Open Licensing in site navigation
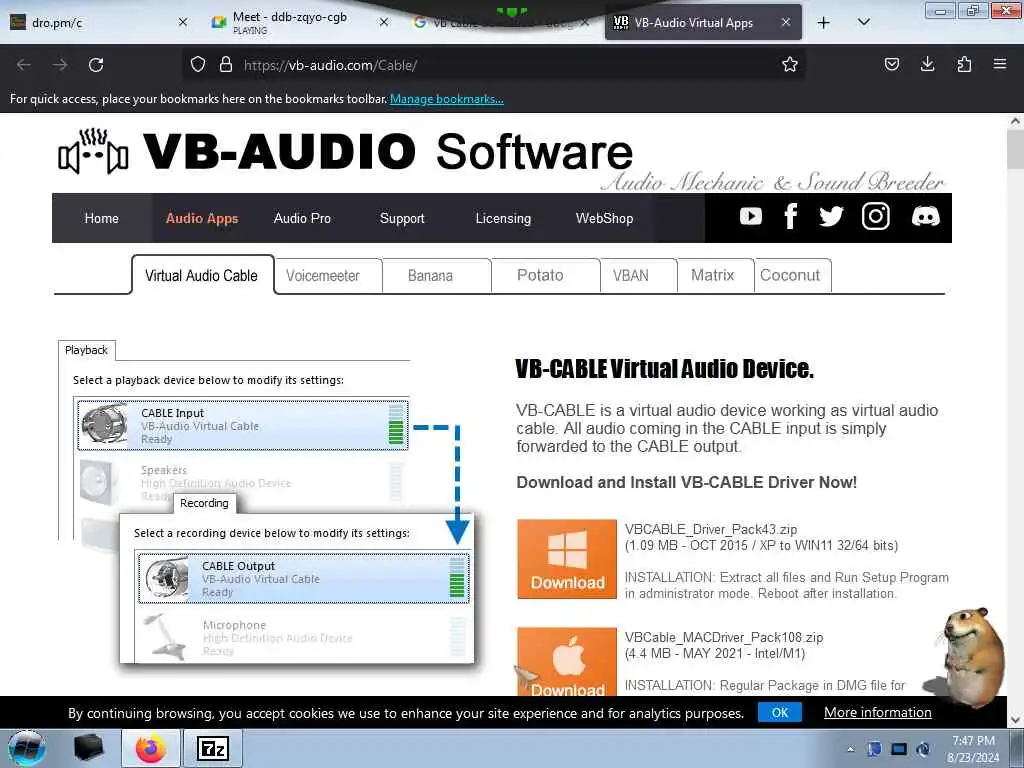Viewport: 1024px width, 768px height. tap(503, 218)
